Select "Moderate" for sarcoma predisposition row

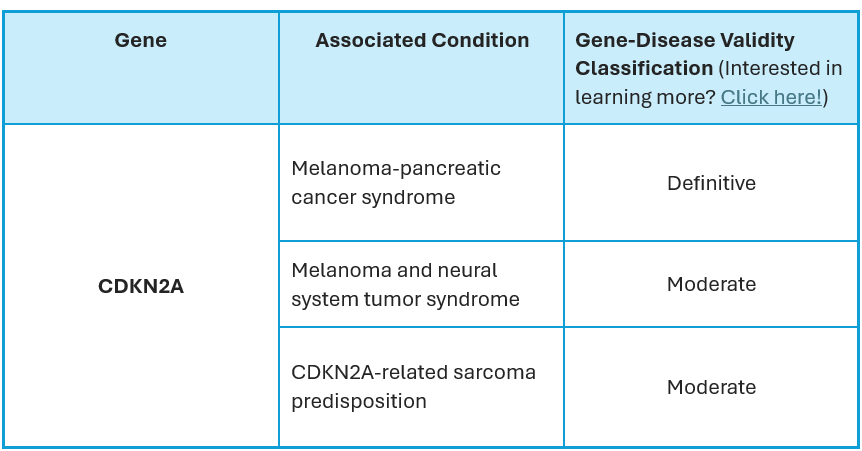(x=711, y=387)
